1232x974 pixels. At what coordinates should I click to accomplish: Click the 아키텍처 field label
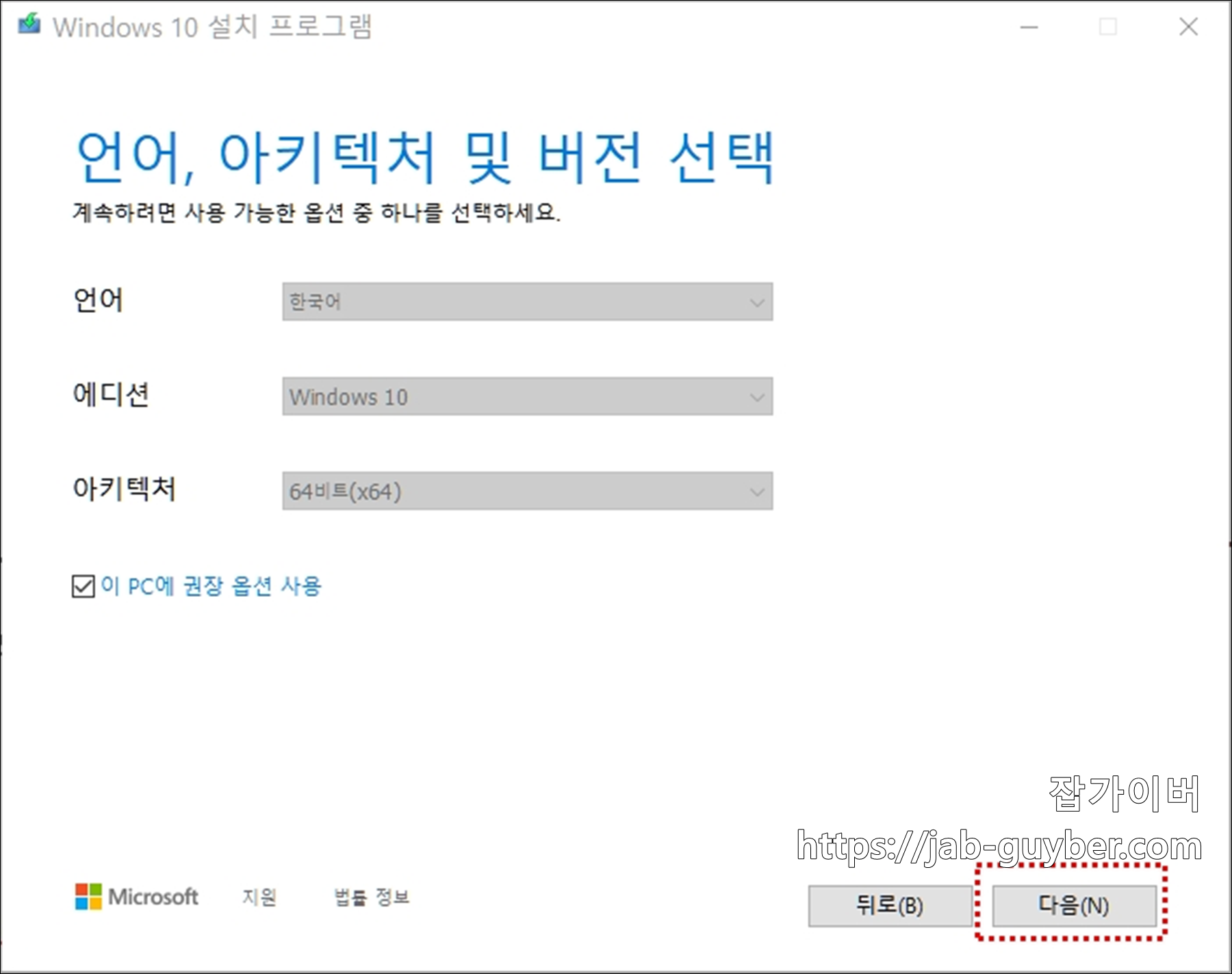(x=124, y=489)
